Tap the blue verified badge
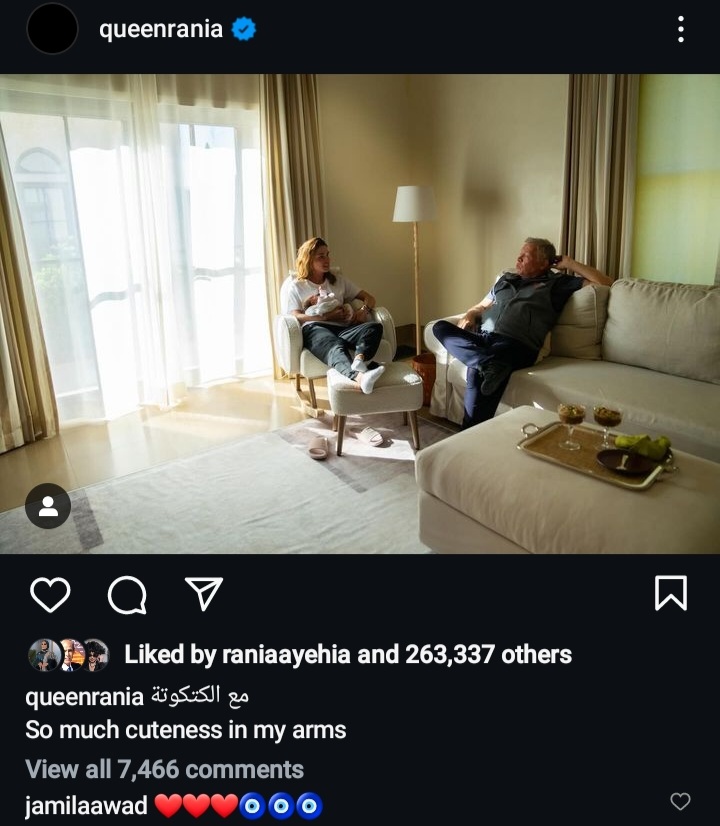This screenshot has height=826, width=720. click(244, 28)
